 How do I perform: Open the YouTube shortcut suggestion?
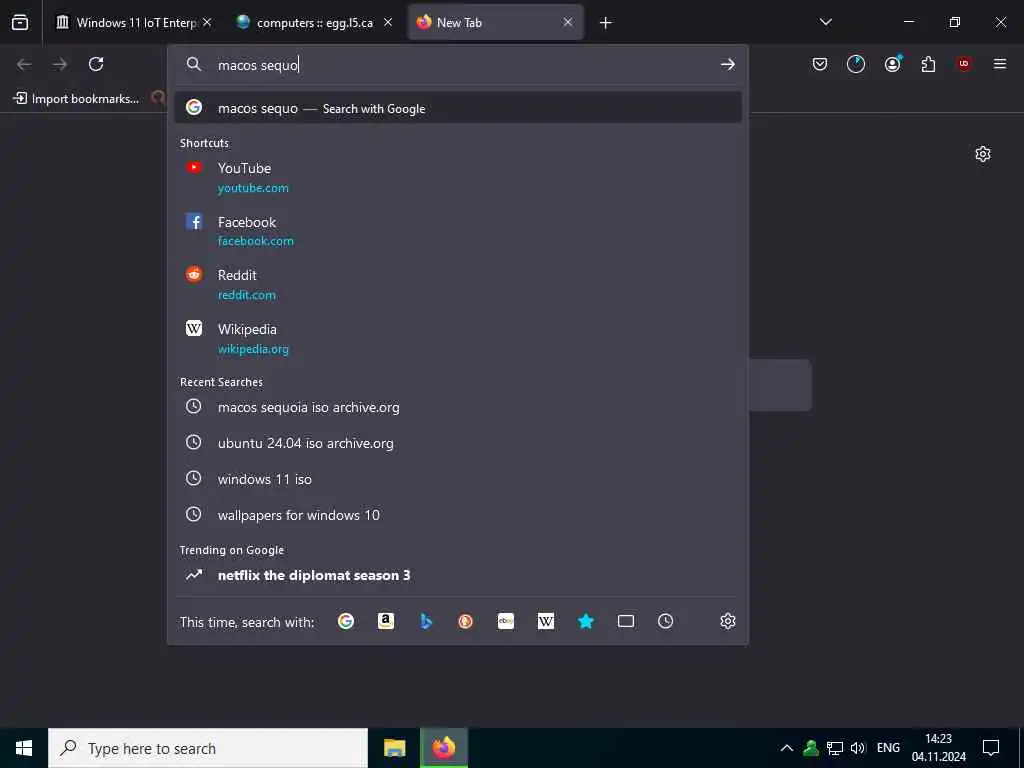pyautogui.click(x=458, y=178)
